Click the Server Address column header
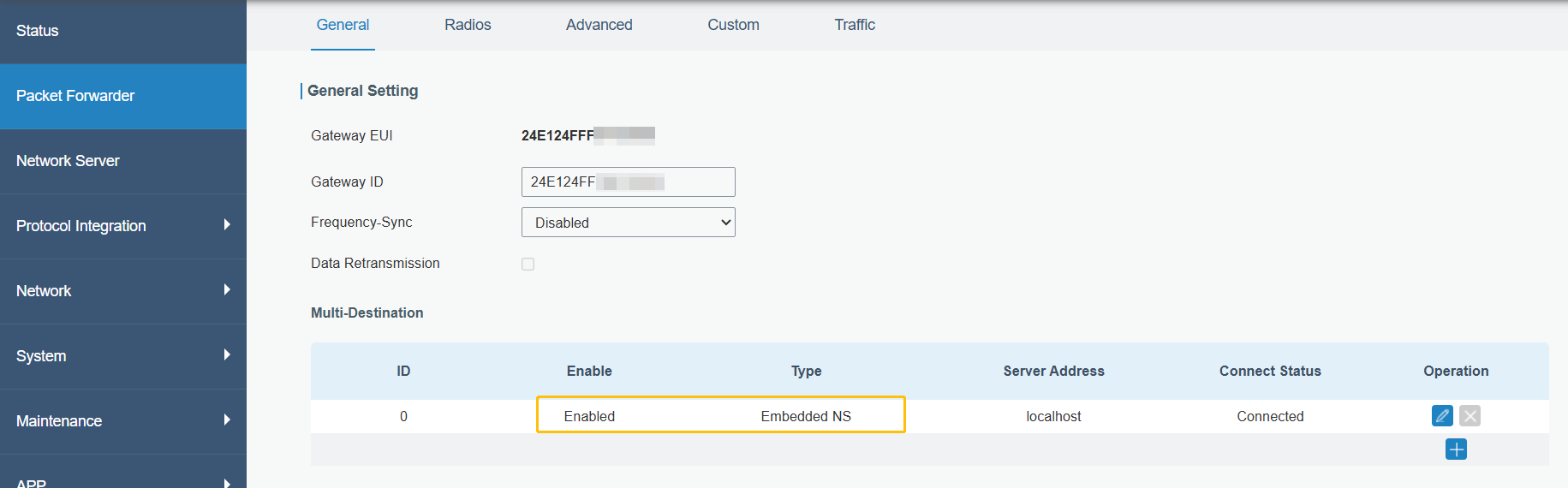This screenshot has height=488, width=1568. (1053, 371)
